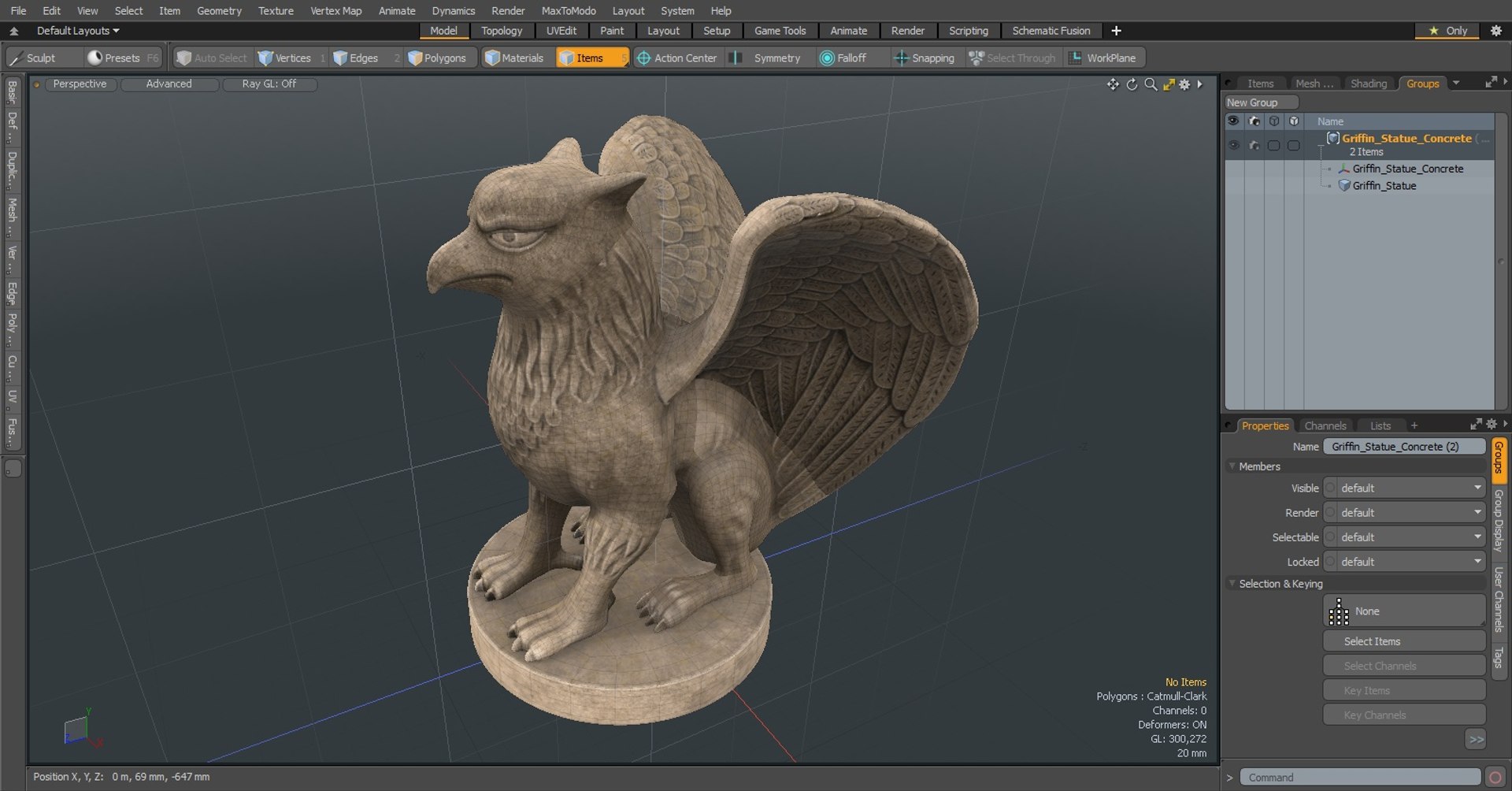Open the Render members dropdown
The height and width of the screenshot is (791, 1512).
point(1404,513)
